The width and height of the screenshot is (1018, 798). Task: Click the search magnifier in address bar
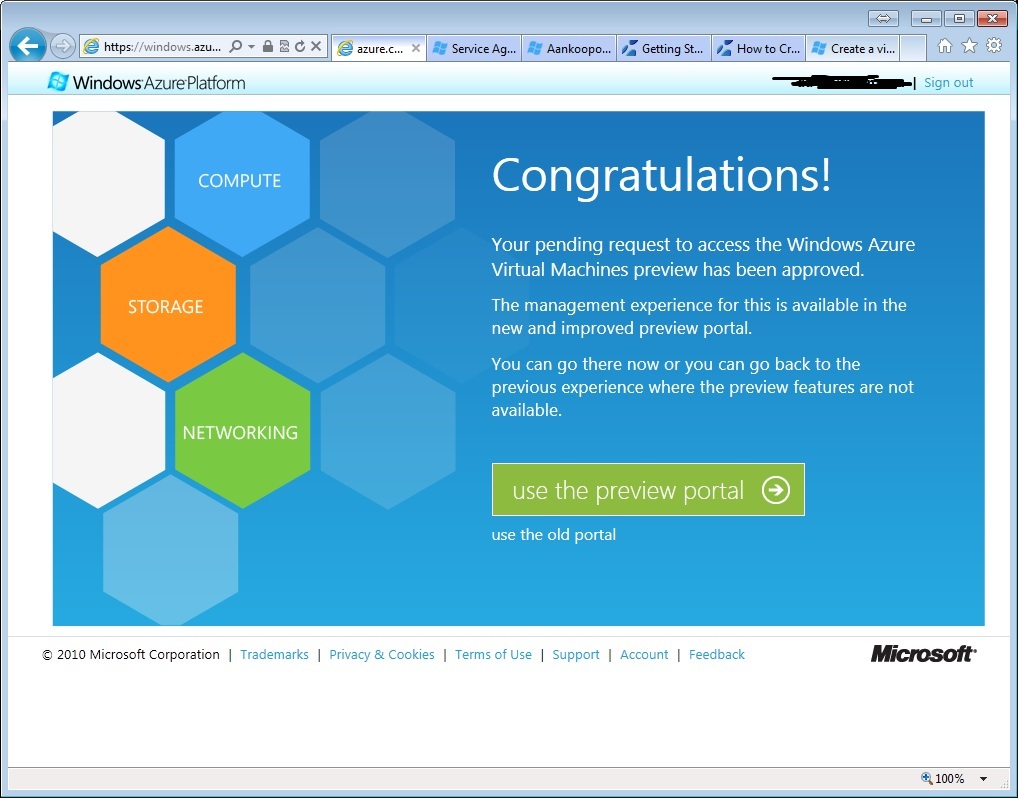tap(236, 46)
